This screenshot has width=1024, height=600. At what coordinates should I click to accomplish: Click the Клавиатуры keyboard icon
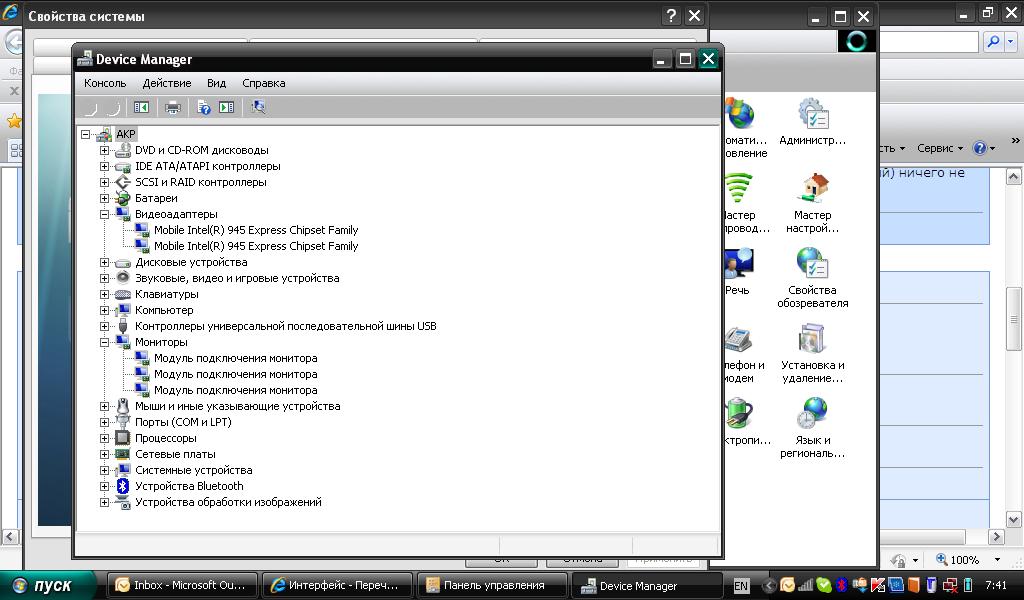tap(123, 294)
